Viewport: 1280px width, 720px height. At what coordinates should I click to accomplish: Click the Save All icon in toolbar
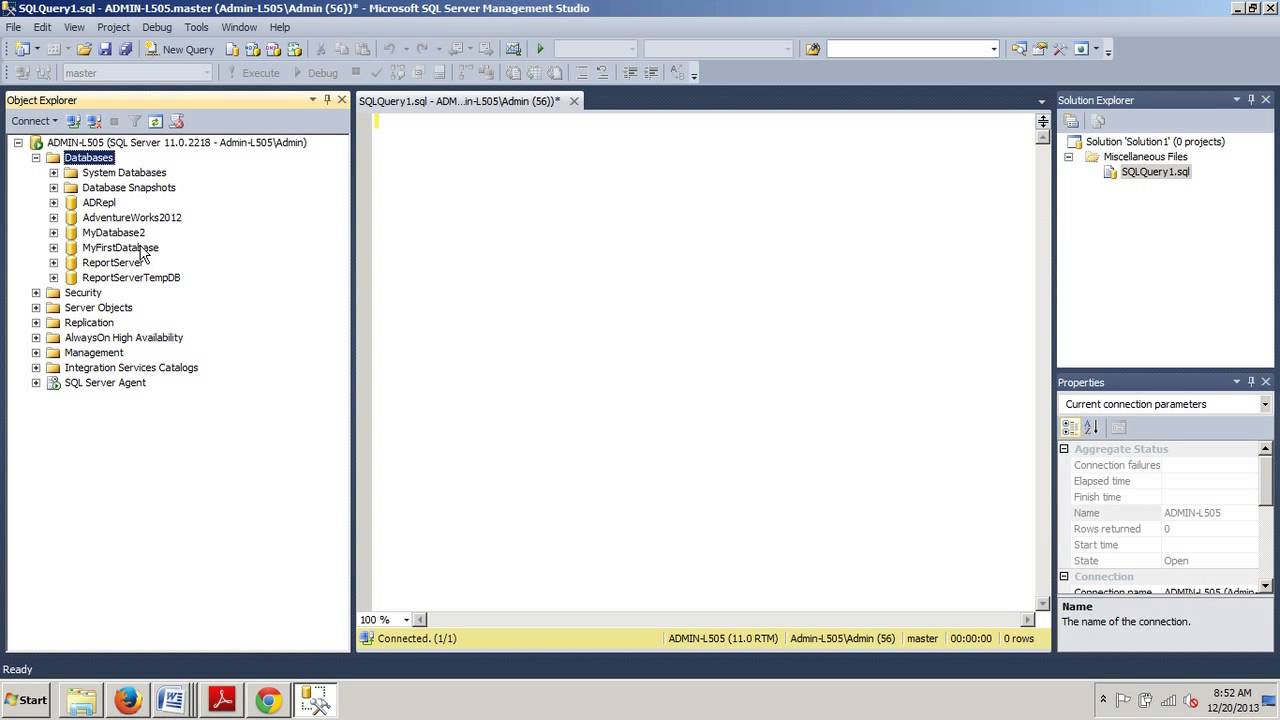click(x=125, y=49)
